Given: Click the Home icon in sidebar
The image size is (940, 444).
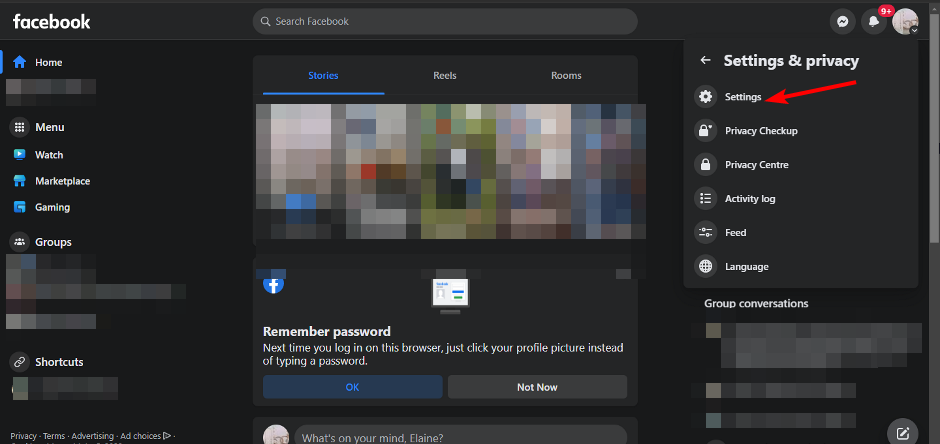Looking at the screenshot, I should pos(20,62).
